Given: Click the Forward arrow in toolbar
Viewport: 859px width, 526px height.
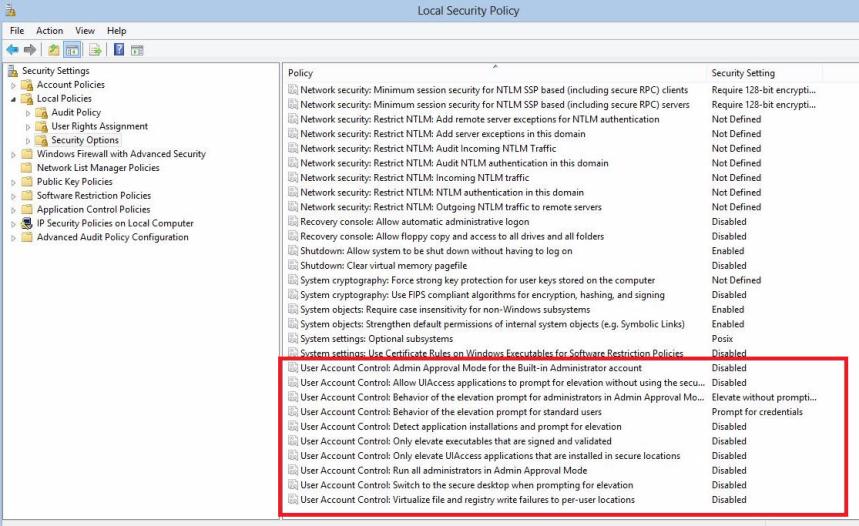Looking at the screenshot, I should tap(30, 50).
